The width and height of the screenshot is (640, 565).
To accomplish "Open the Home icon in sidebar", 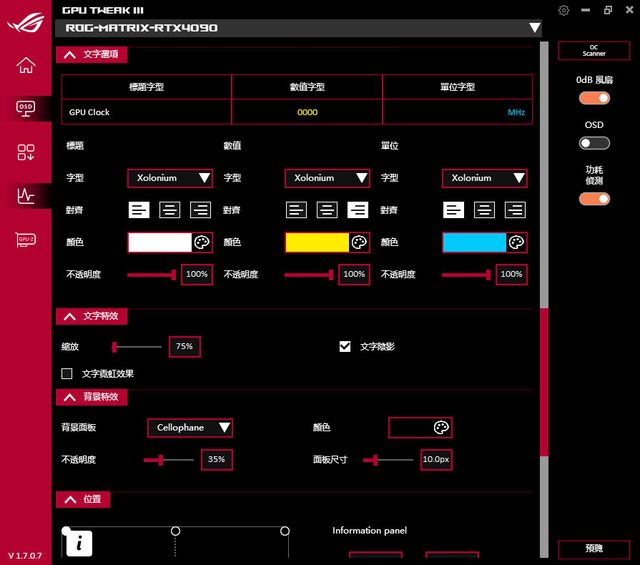I will pyautogui.click(x=26, y=66).
